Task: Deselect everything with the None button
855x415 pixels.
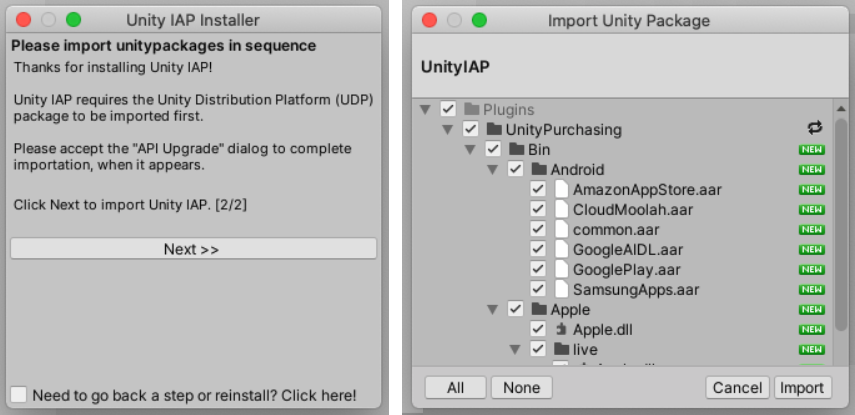Action: (x=521, y=388)
